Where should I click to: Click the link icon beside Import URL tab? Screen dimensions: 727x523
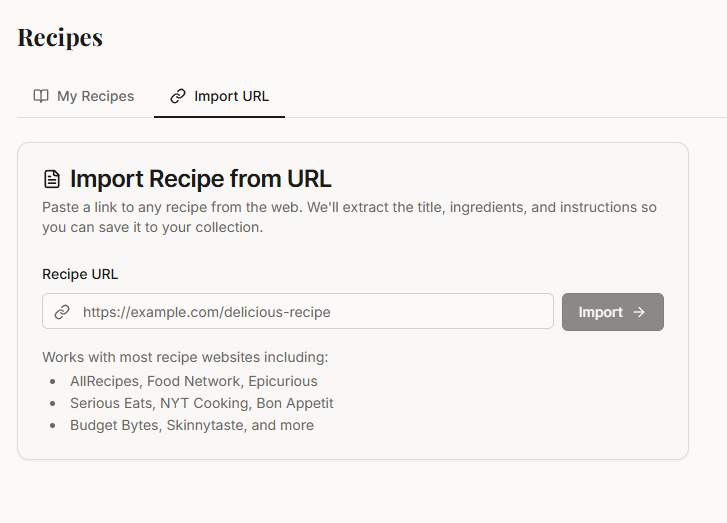tap(178, 96)
